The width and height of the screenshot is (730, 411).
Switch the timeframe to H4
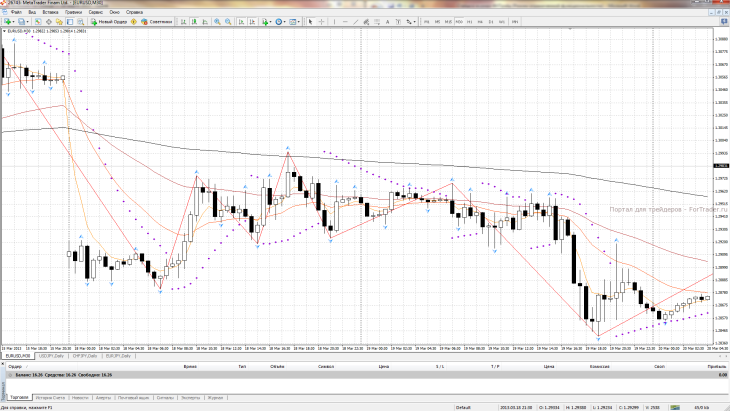[480, 22]
